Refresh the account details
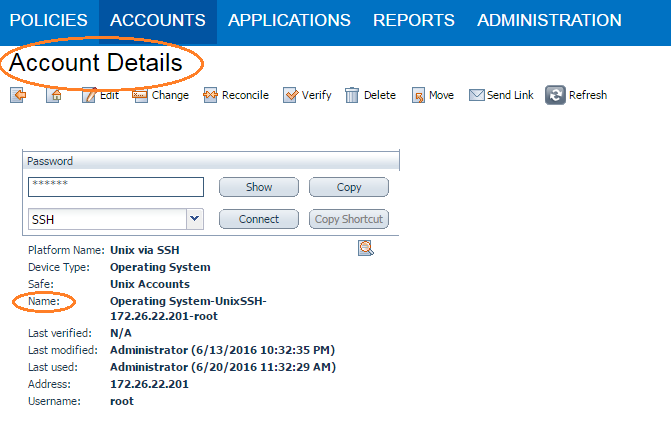 pos(555,95)
